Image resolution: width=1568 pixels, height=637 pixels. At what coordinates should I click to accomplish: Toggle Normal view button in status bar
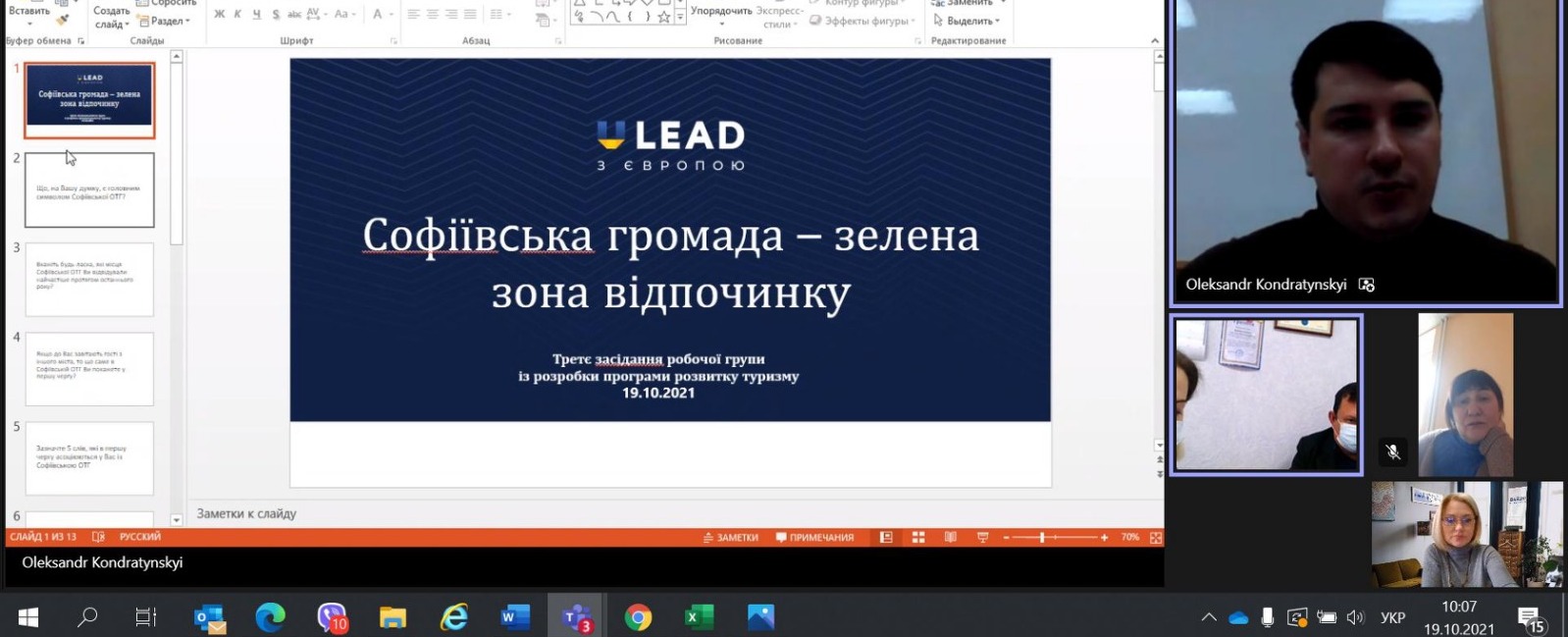click(x=886, y=538)
